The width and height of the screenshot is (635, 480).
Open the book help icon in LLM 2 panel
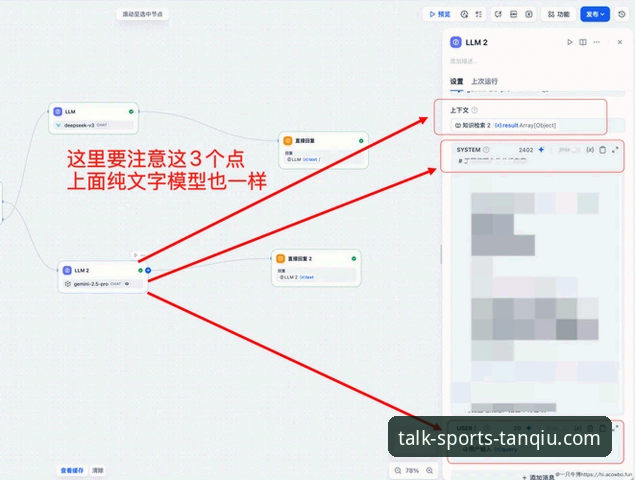(583, 42)
